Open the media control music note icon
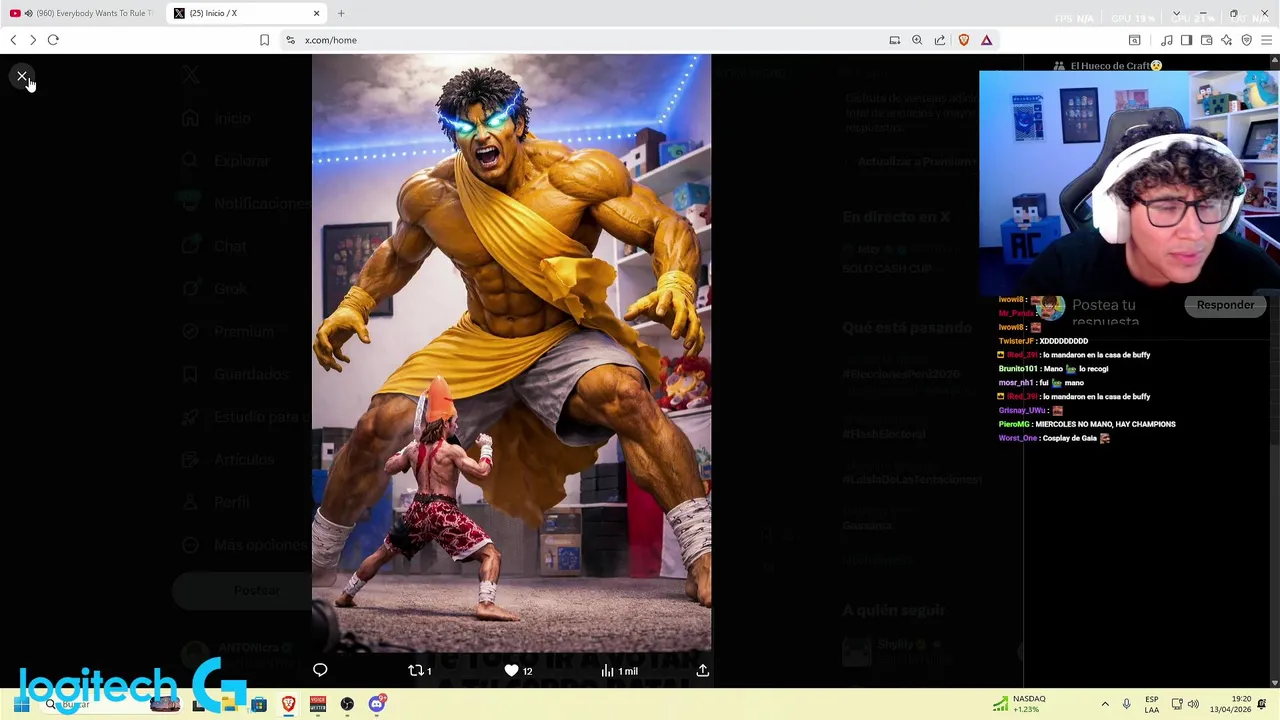This screenshot has width=1280, height=720. (x=1166, y=40)
